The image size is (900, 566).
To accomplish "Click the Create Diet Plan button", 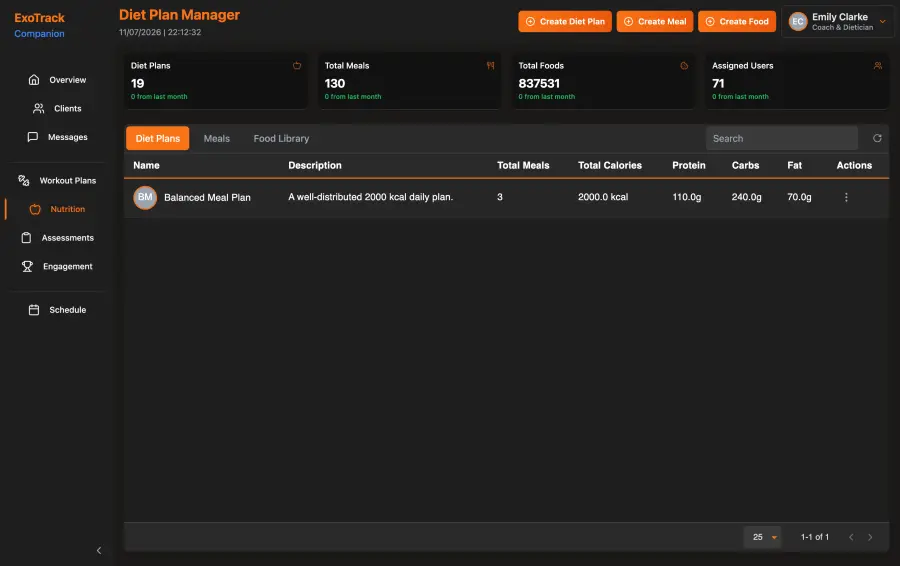I will click(565, 21).
